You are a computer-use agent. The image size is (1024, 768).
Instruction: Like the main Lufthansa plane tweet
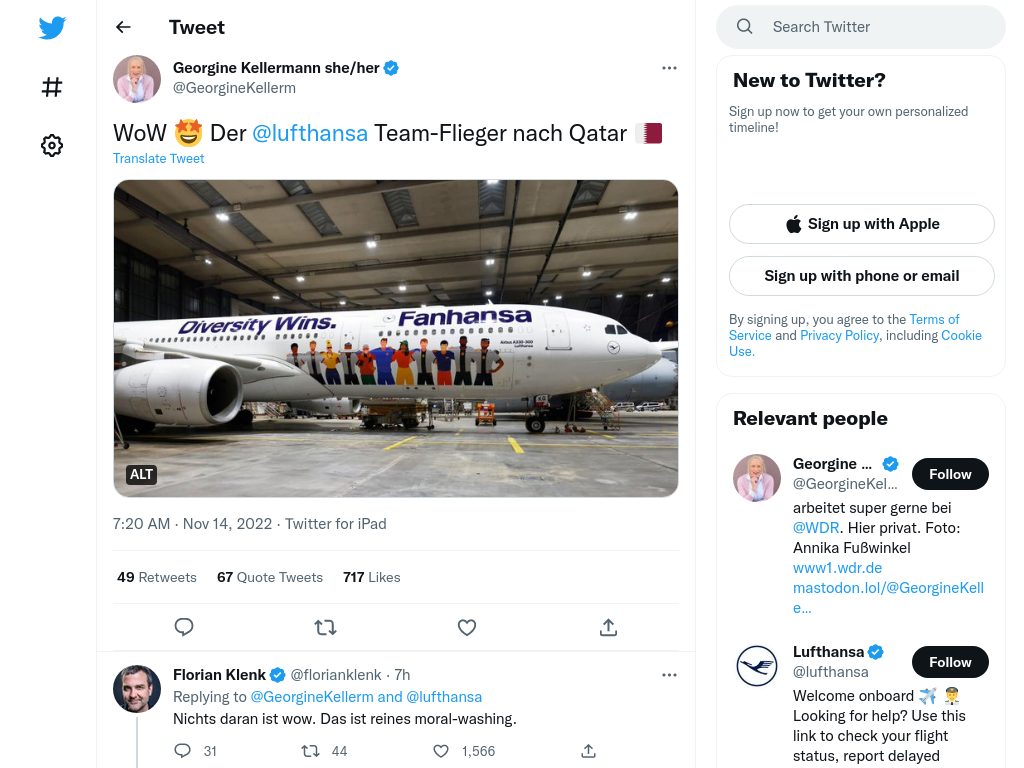pyautogui.click(x=467, y=628)
